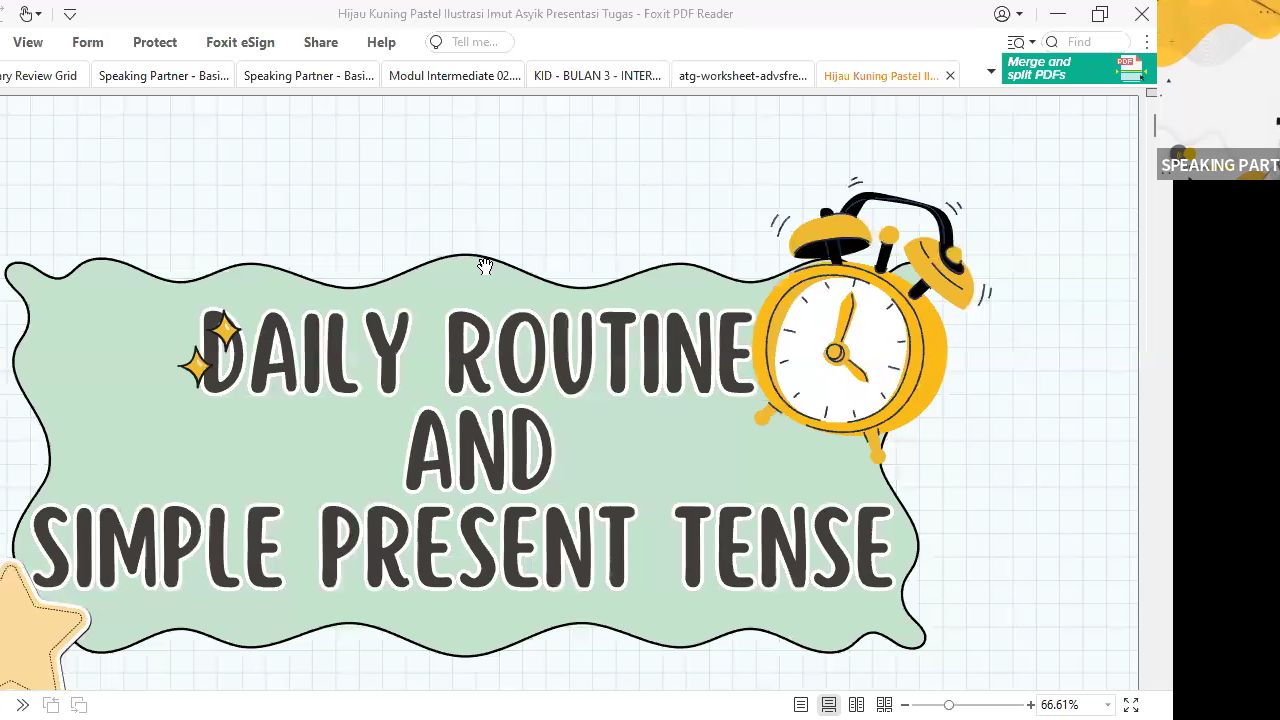Click the panel toggle icon above the scrollbar
The image size is (1280, 720).
[x=1152, y=93]
